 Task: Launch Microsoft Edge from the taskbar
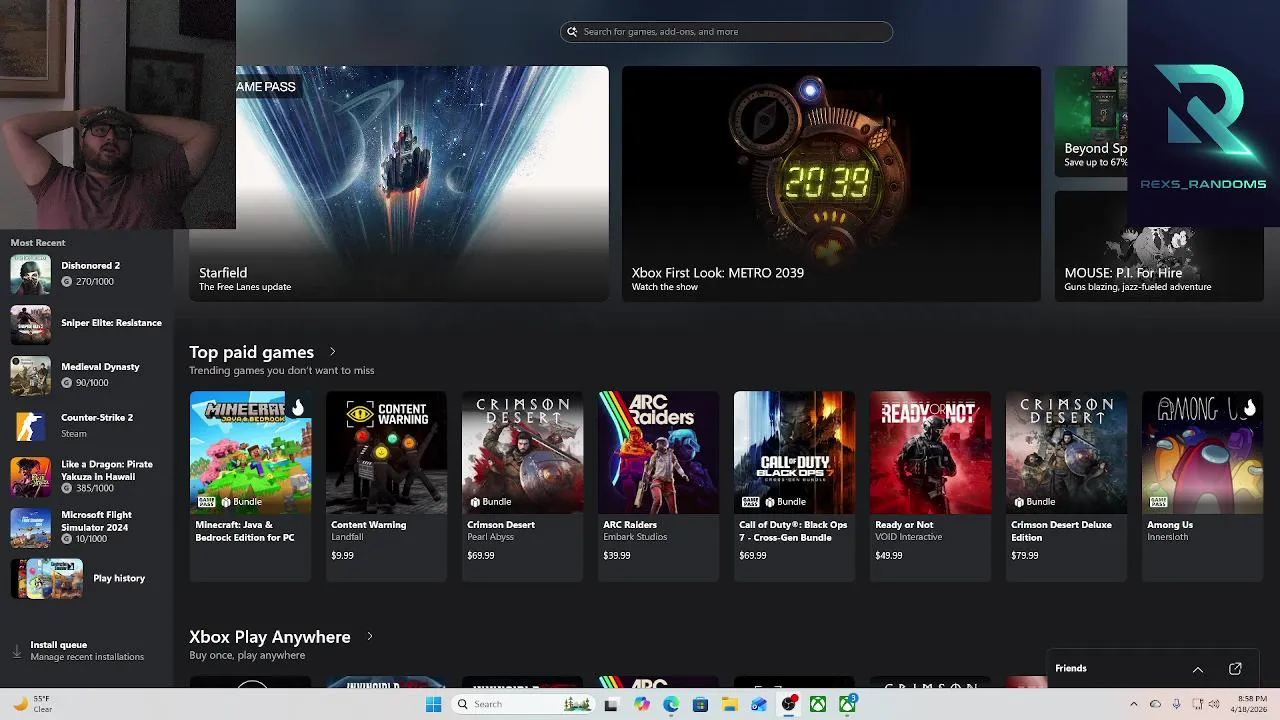point(671,704)
